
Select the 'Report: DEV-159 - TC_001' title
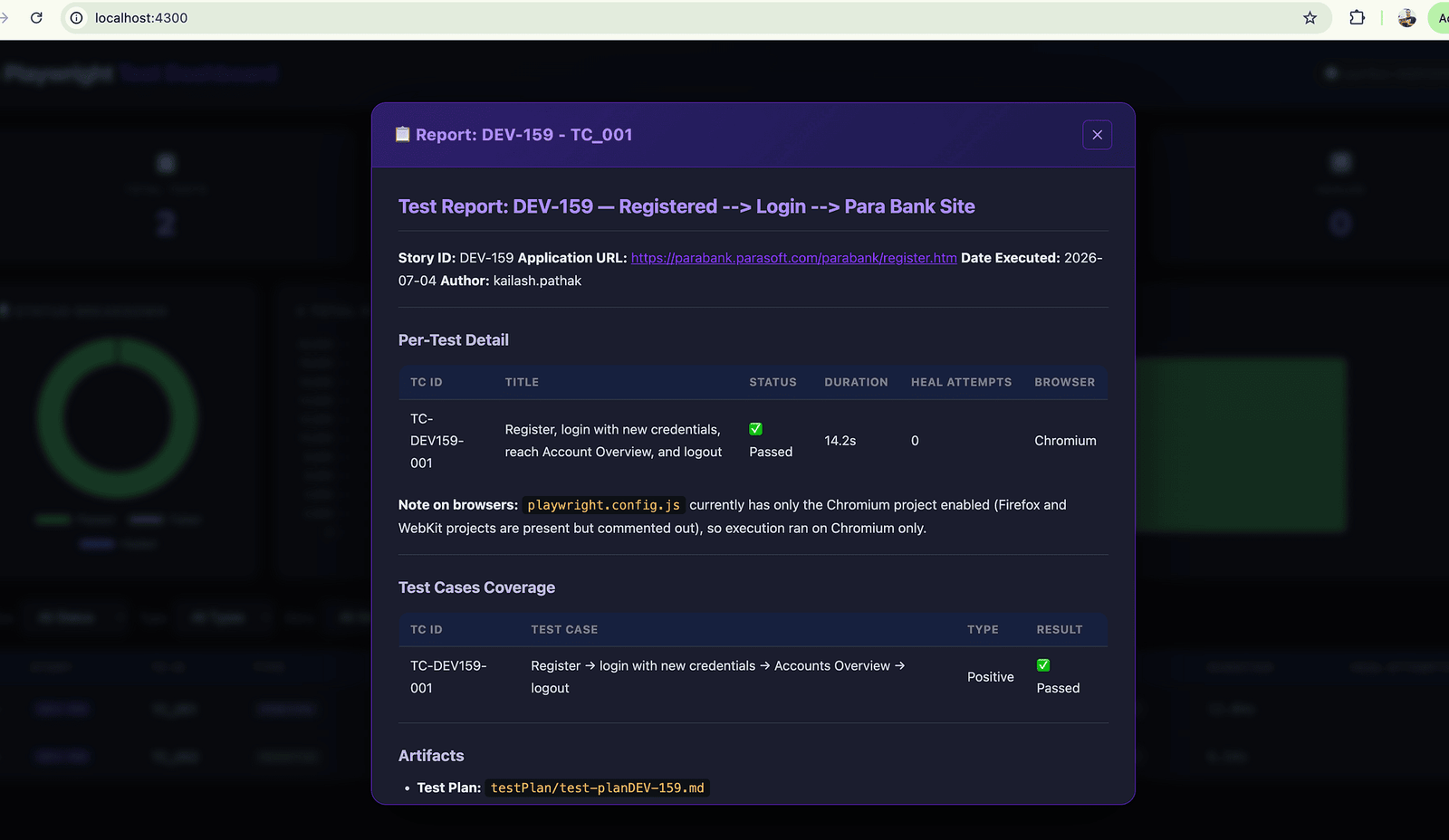click(x=523, y=135)
